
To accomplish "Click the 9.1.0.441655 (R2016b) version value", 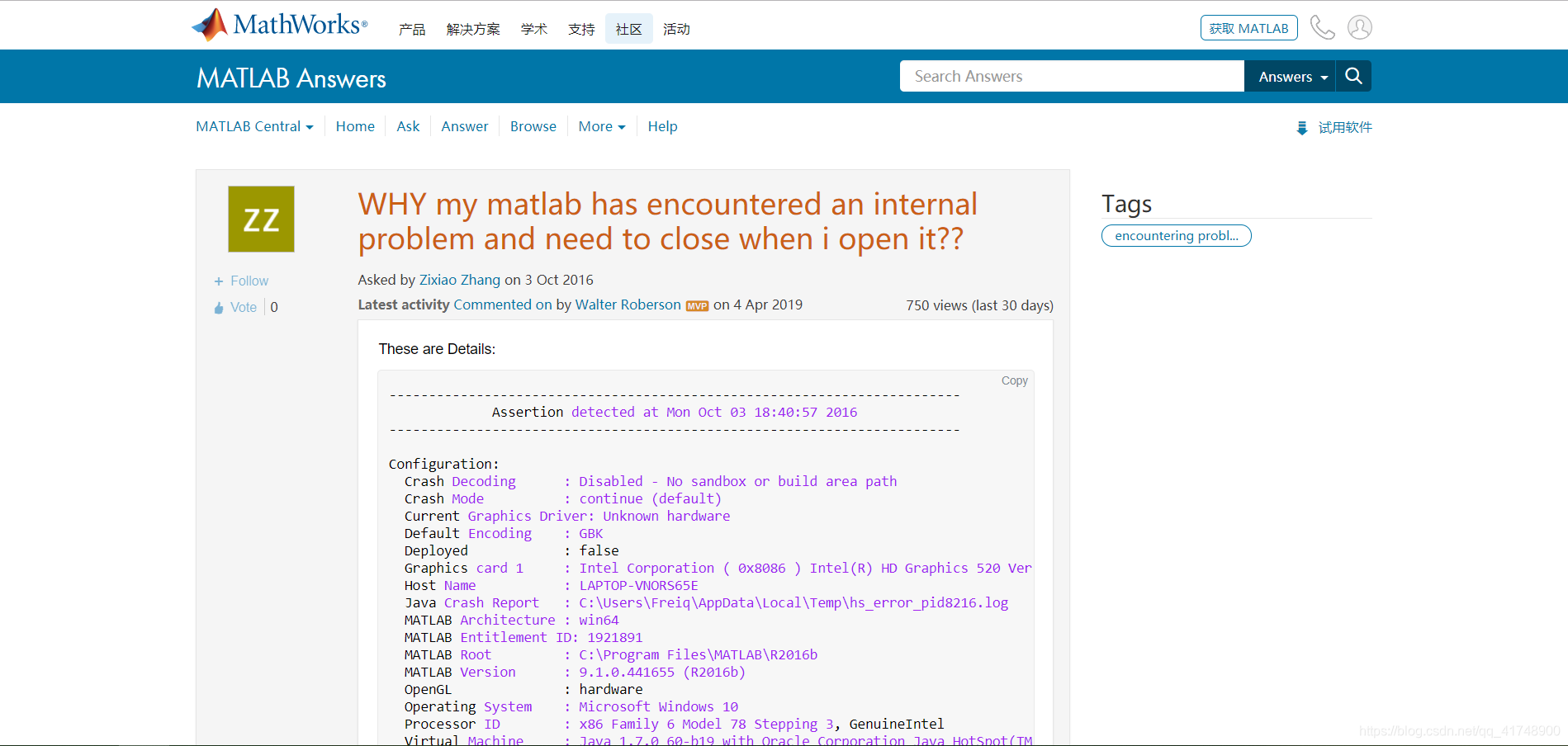I will [662, 673].
